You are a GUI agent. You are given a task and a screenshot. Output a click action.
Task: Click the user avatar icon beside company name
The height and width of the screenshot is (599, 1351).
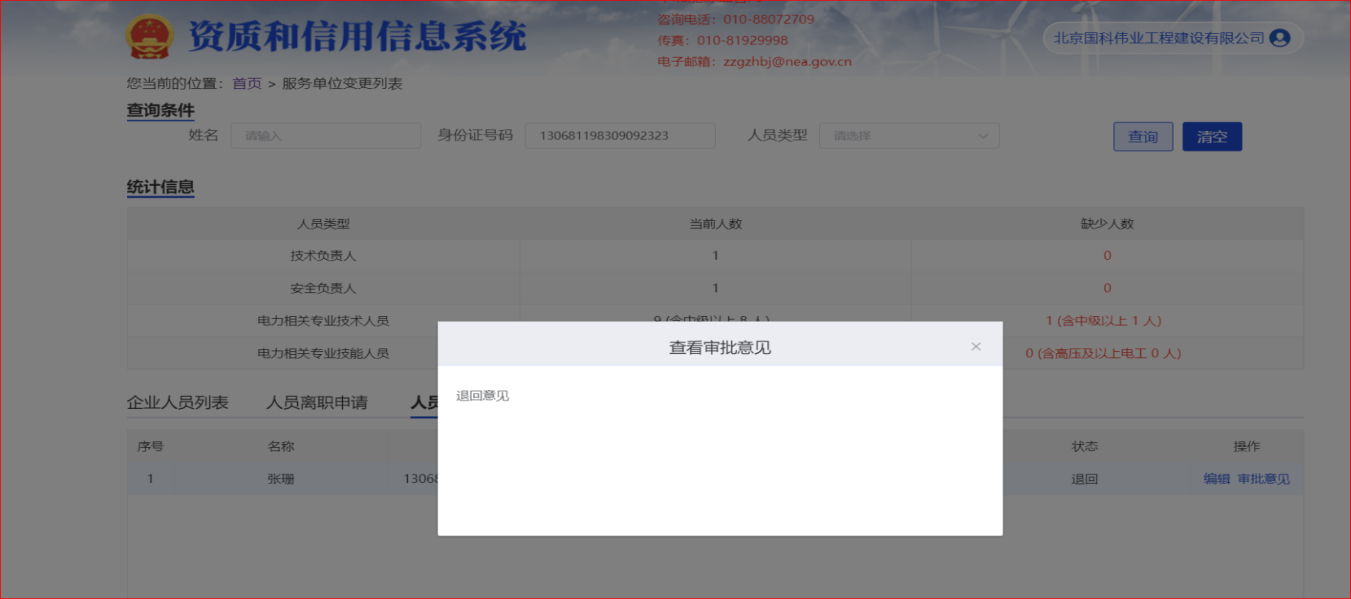point(1279,38)
